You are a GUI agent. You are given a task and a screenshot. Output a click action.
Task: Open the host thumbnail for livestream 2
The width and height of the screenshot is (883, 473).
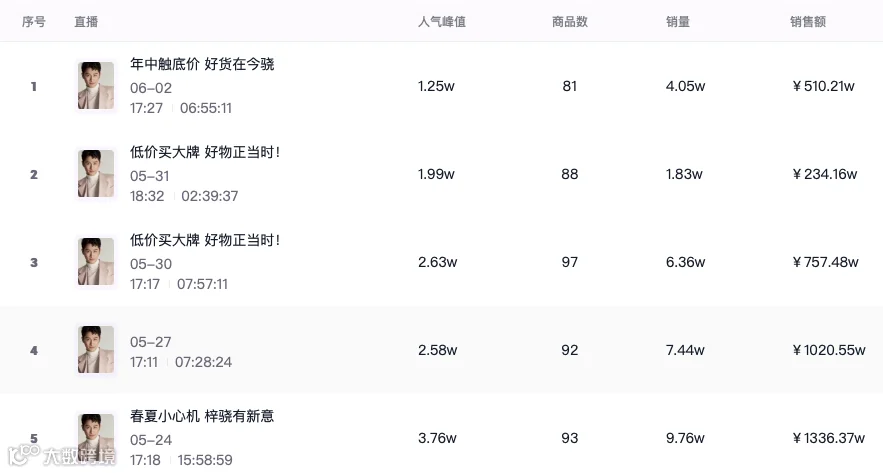point(96,173)
